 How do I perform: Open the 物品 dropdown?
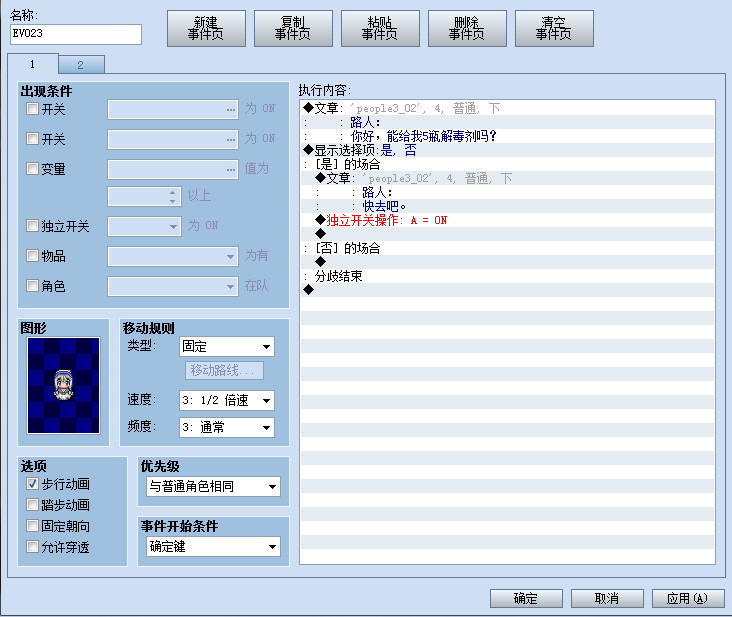coord(173,256)
